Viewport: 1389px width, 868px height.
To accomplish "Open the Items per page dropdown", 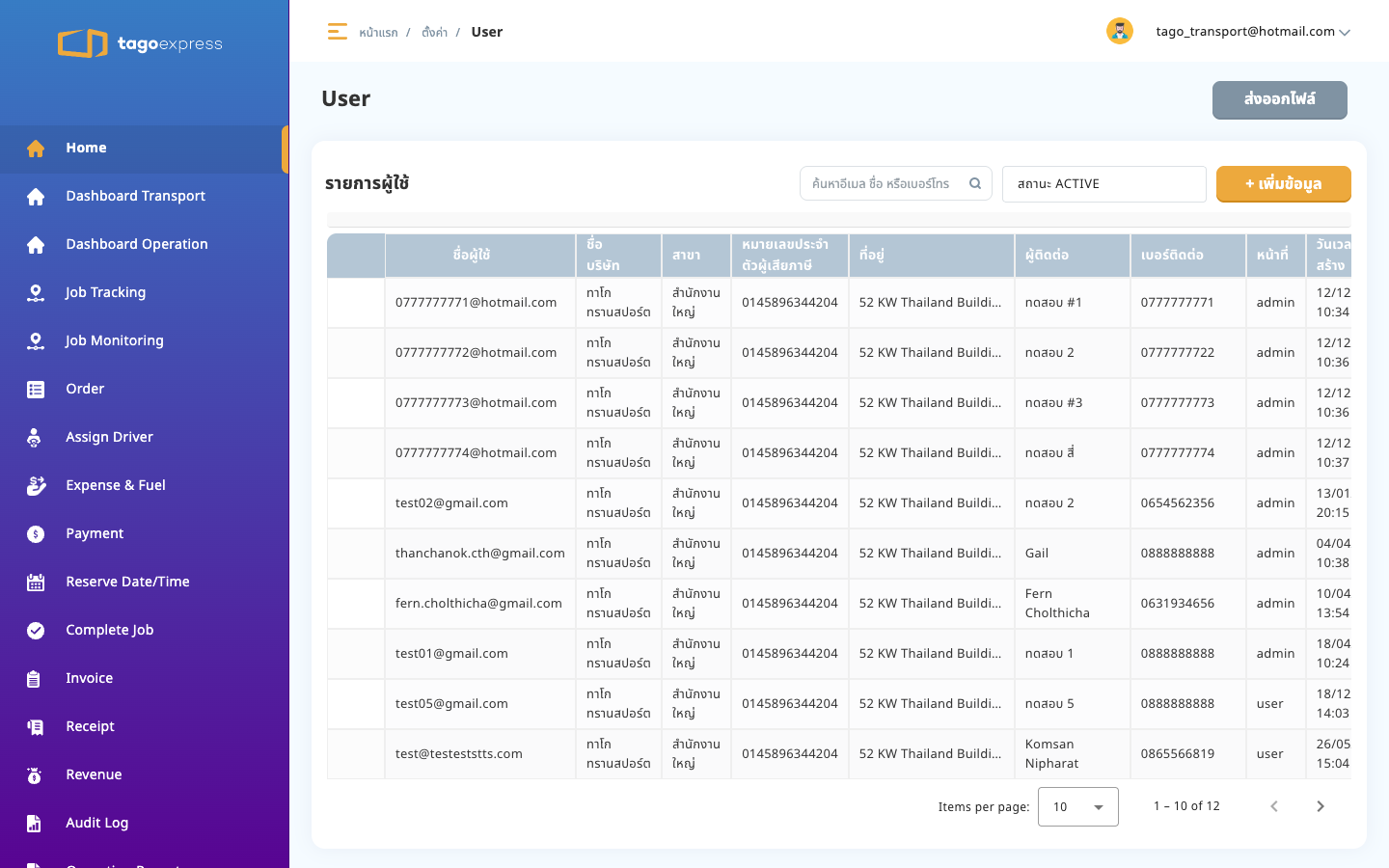I will click(x=1078, y=807).
